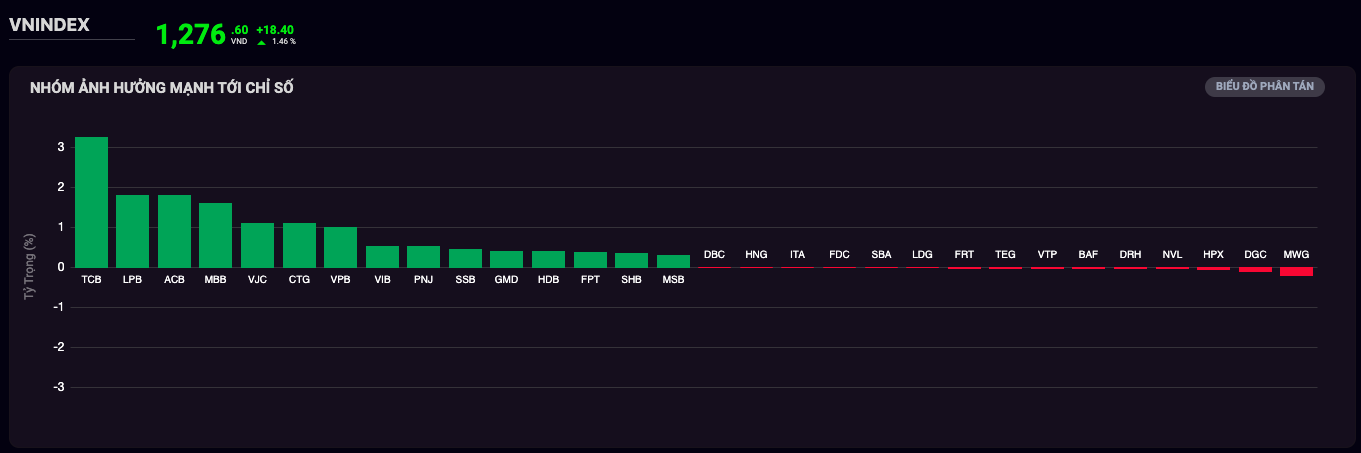
Task: Click the green up-arrow change indicator
Action: [x=262, y=43]
